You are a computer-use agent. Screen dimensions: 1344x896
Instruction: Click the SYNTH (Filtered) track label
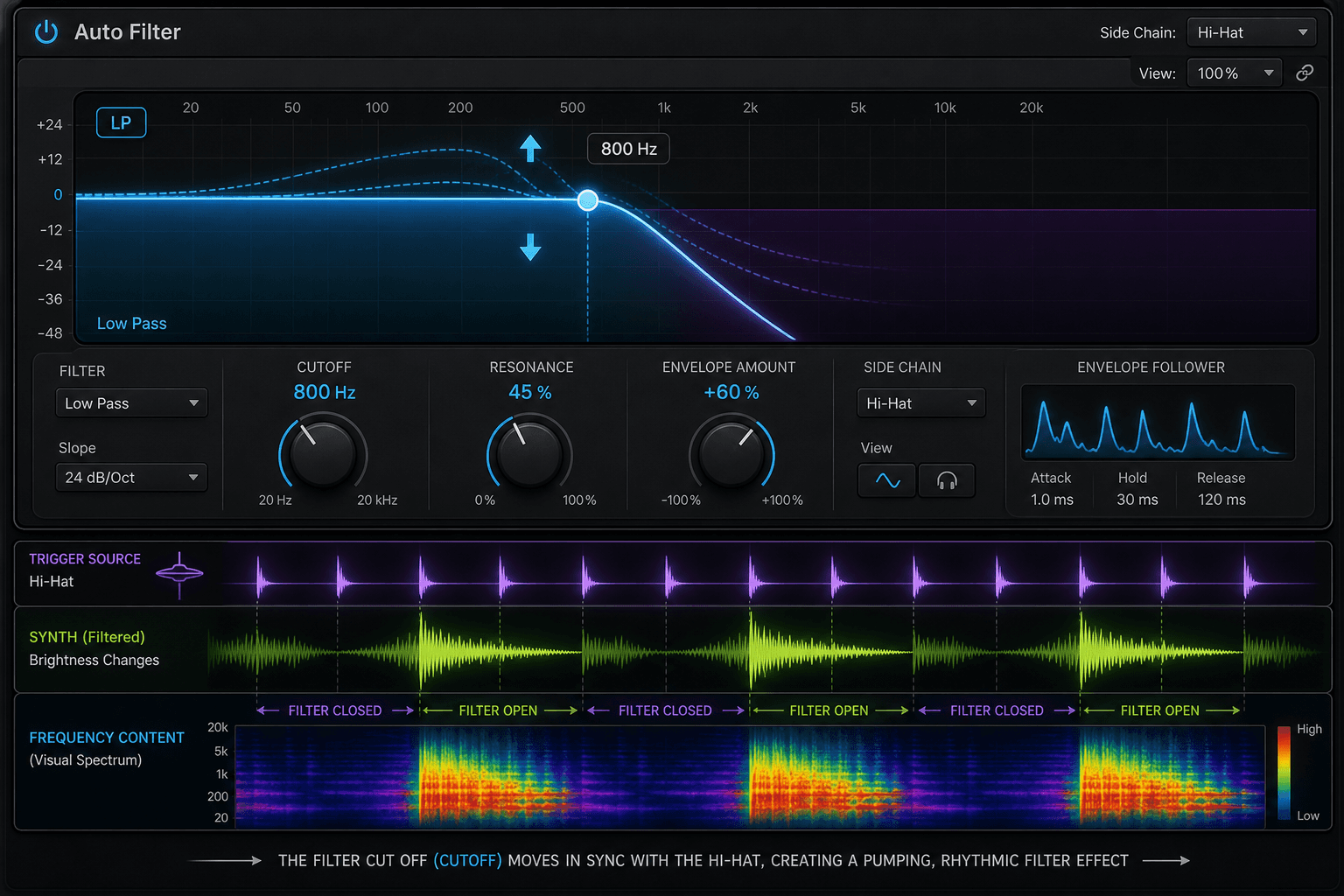click(87, 637)
